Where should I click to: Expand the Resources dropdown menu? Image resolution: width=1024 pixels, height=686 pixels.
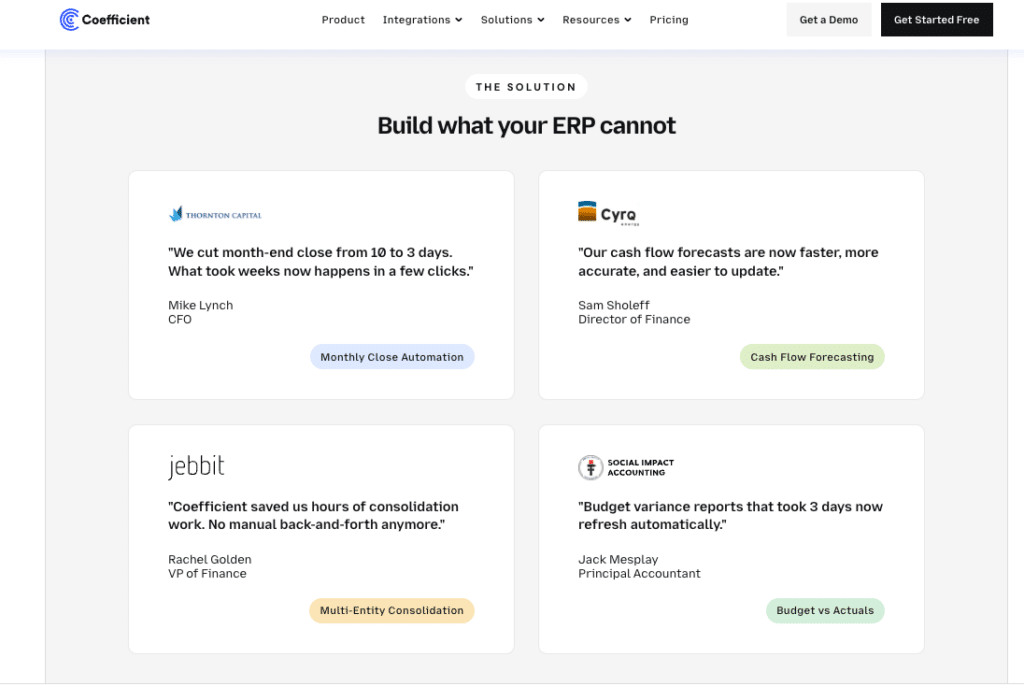point(596,20)
